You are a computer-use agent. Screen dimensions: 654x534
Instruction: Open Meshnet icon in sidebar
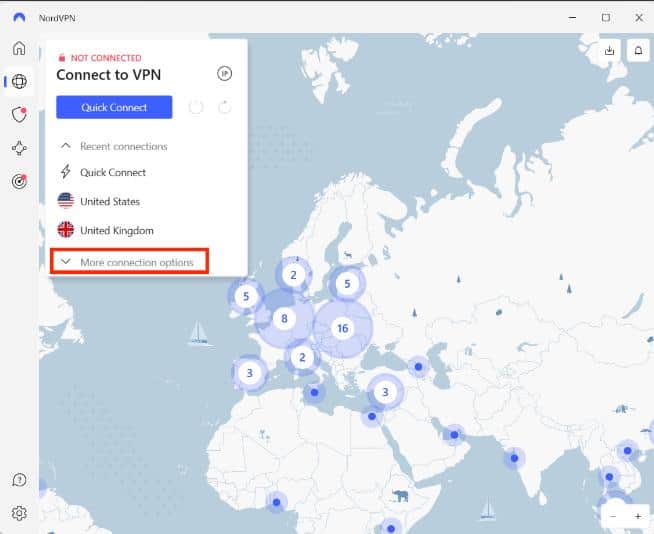pyautogui.click(x=19, y=148)
